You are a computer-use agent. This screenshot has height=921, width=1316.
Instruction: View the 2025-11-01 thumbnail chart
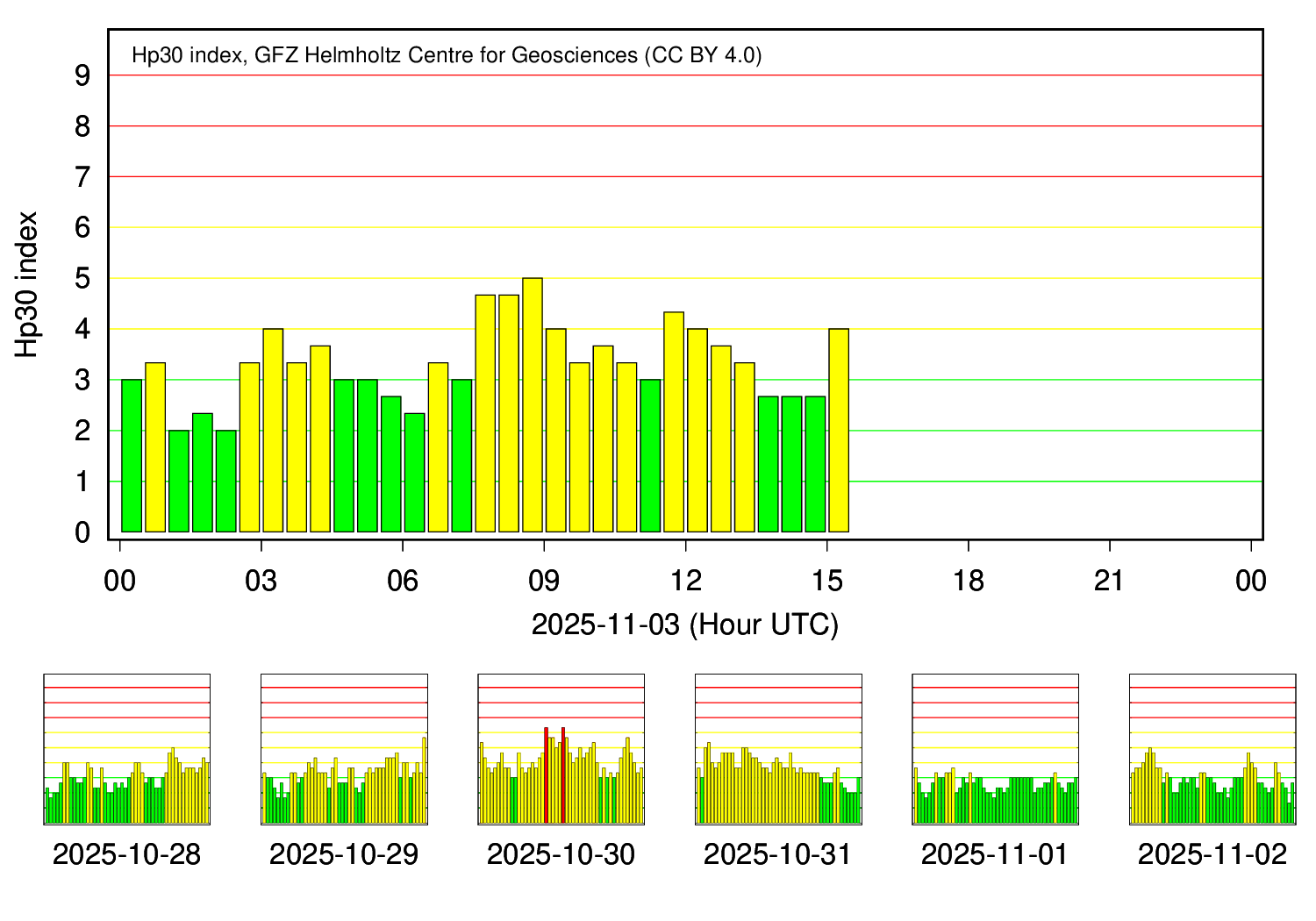coord(995,749)
